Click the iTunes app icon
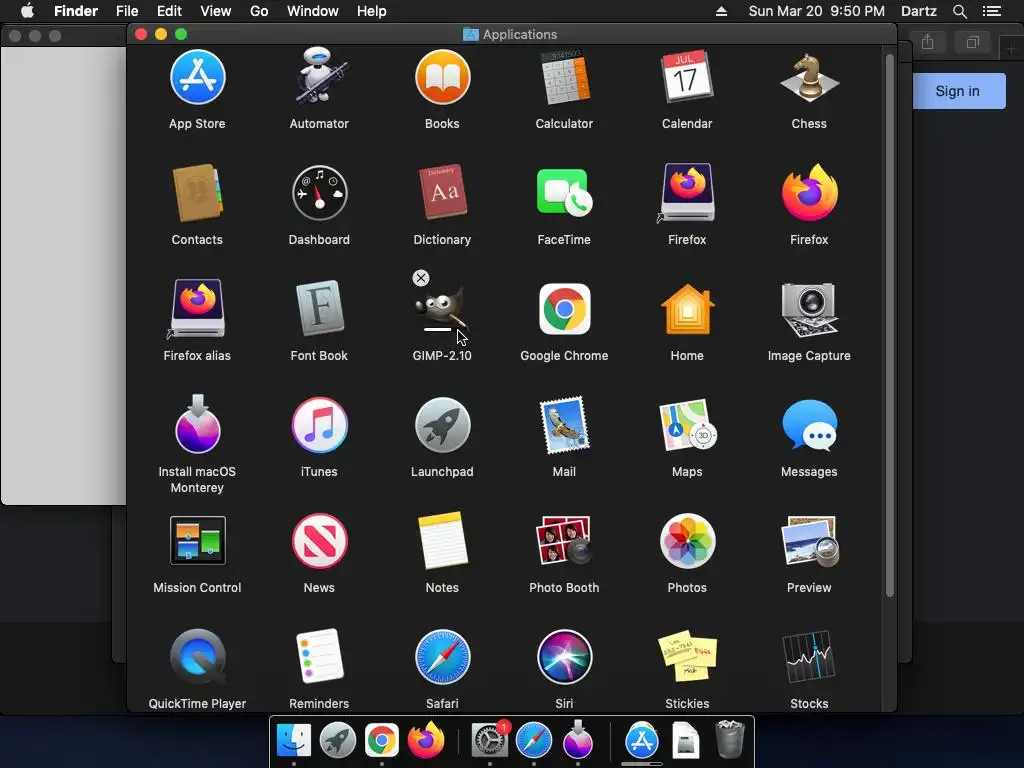The image size is (1024, 768). point(319,425)
